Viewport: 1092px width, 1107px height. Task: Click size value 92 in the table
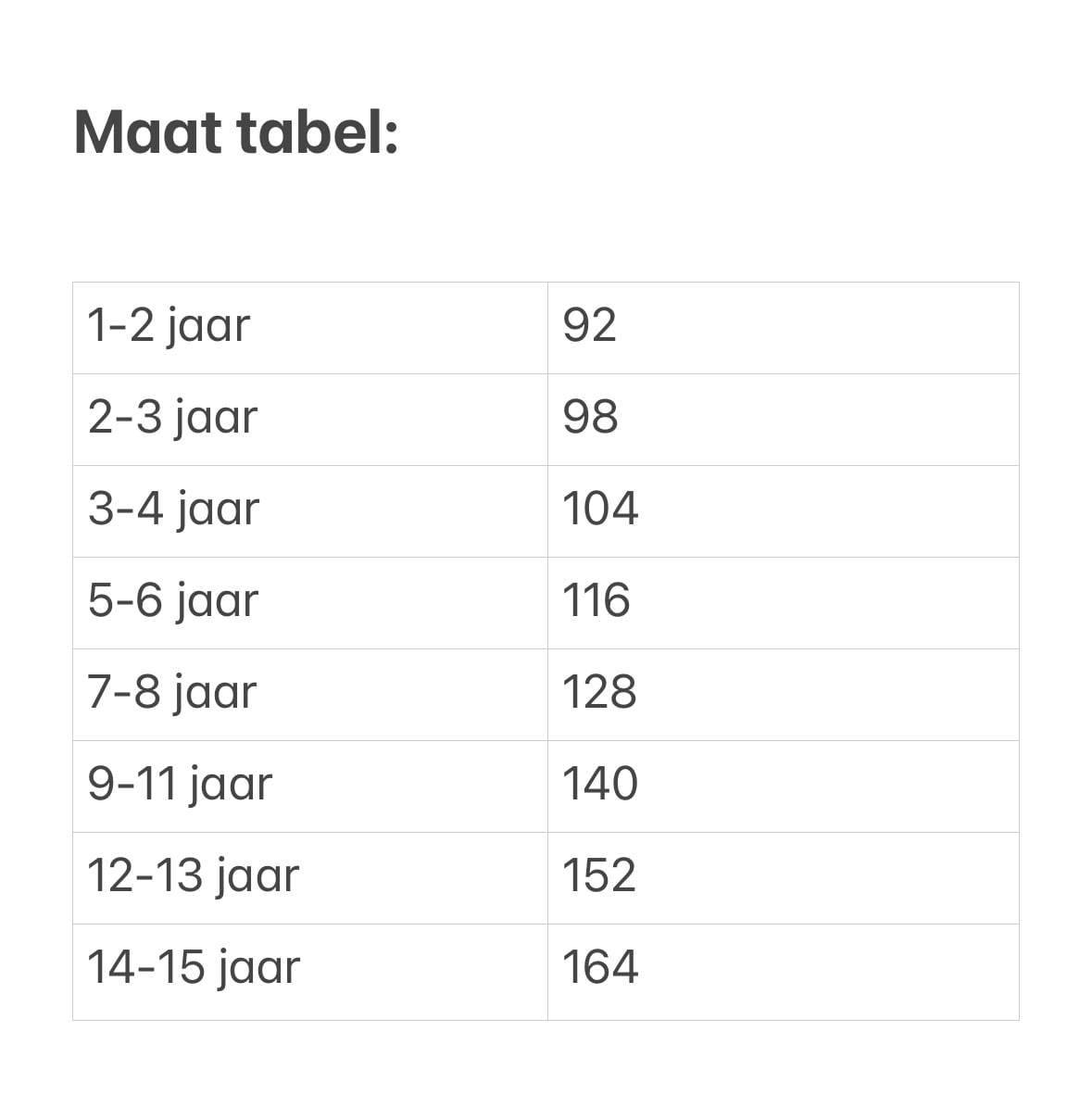pyautogui.click(x=589, y=325)
